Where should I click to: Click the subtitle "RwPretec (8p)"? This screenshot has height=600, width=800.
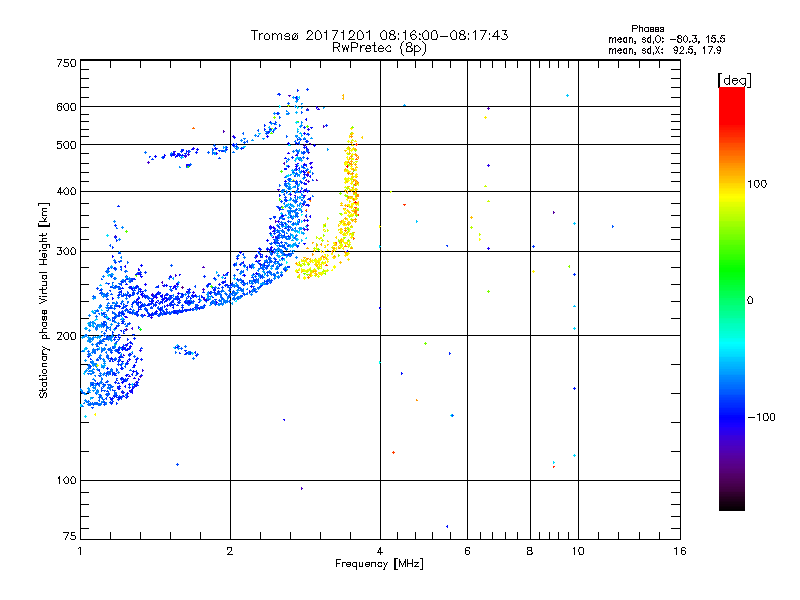click(x=379, y=48)
